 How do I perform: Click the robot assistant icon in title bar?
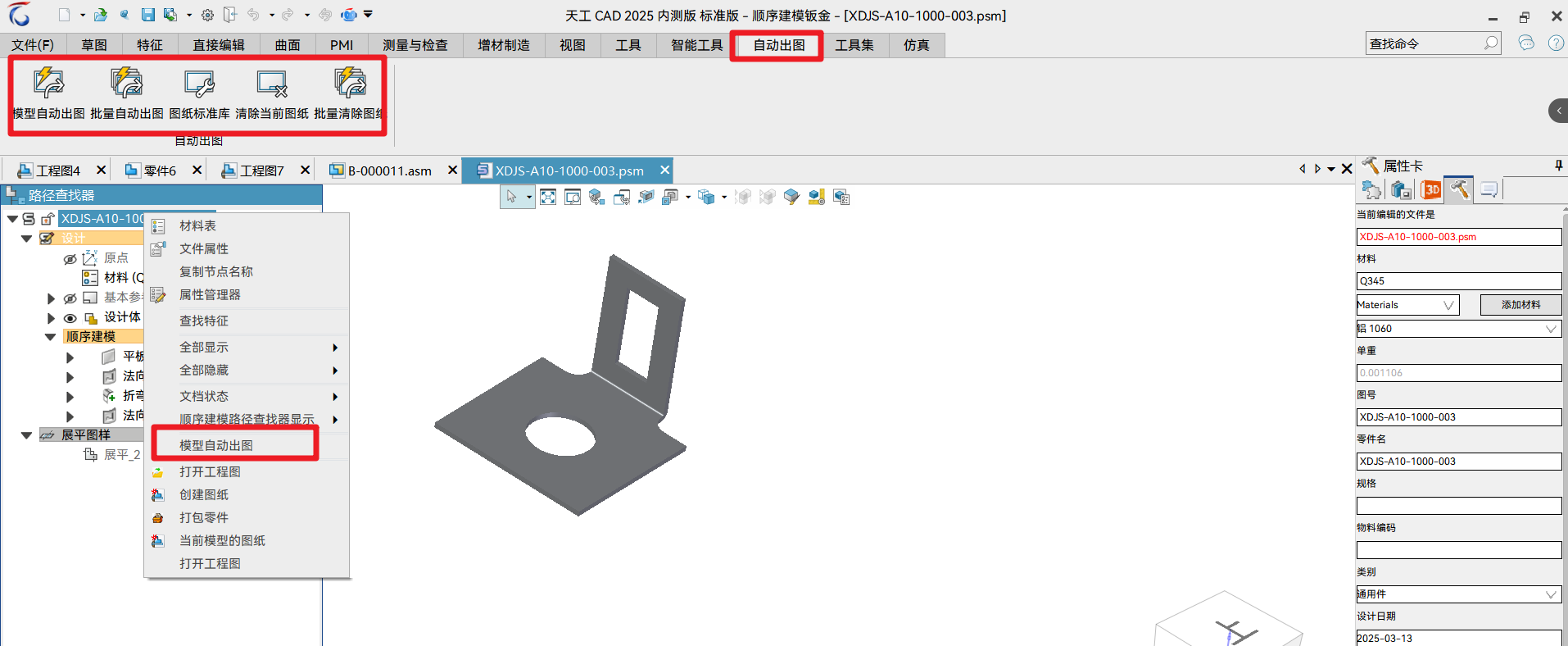349,15
